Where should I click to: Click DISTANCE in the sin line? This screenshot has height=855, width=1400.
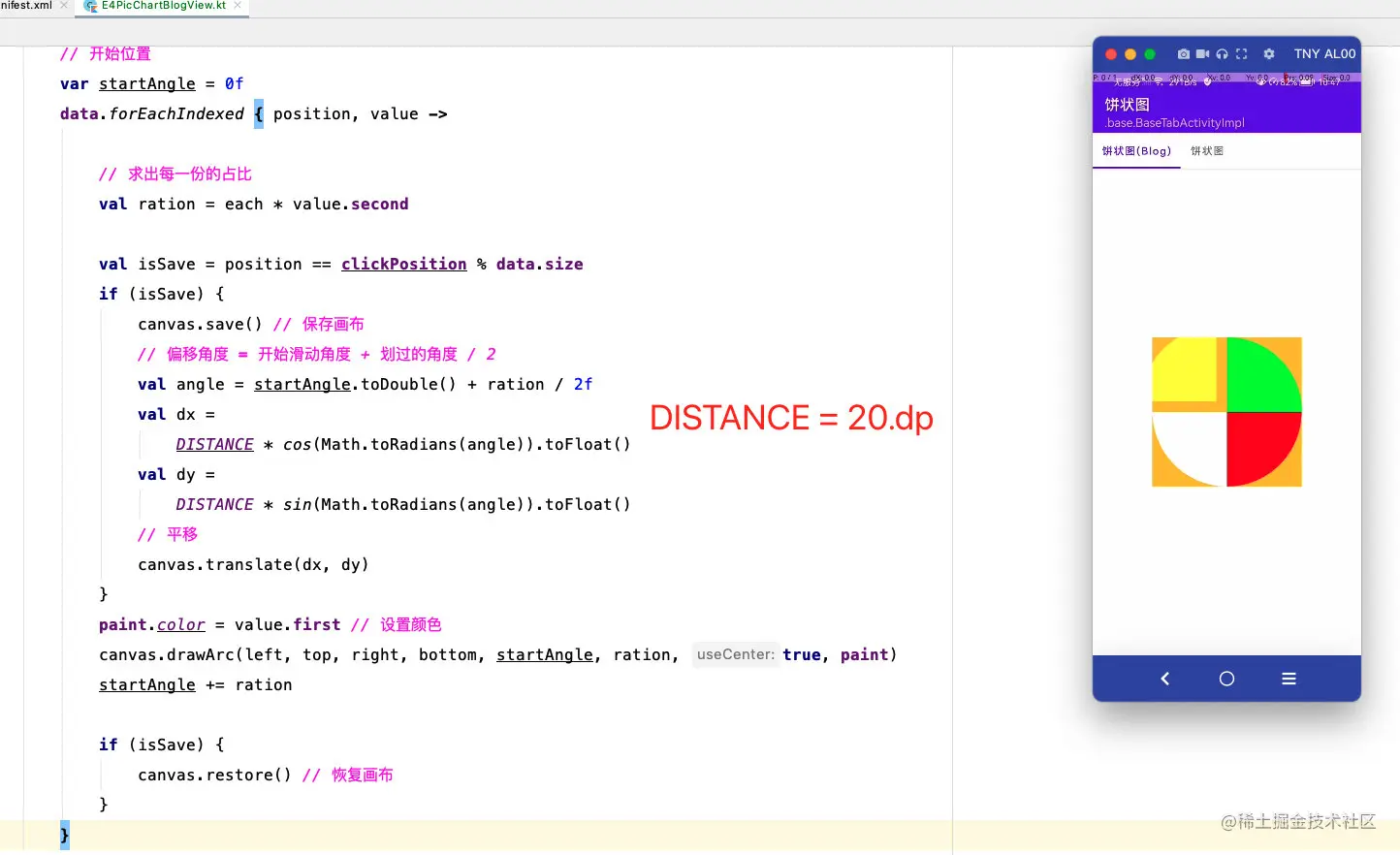214,504
